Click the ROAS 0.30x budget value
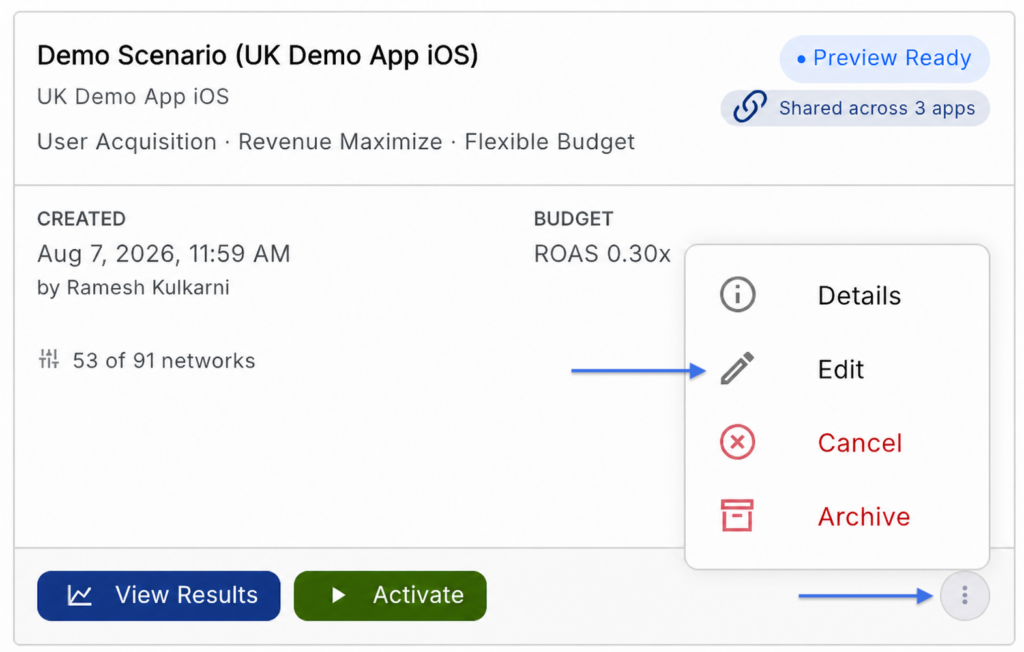This screenshot has width=1024, height=652. [602, 253]
